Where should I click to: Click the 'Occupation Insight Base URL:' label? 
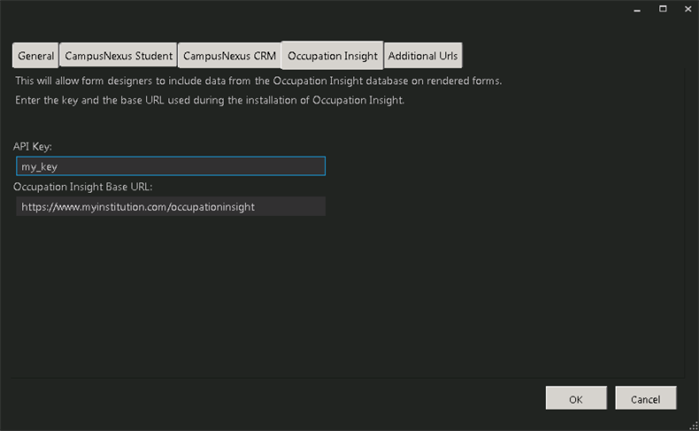point(83,187)
